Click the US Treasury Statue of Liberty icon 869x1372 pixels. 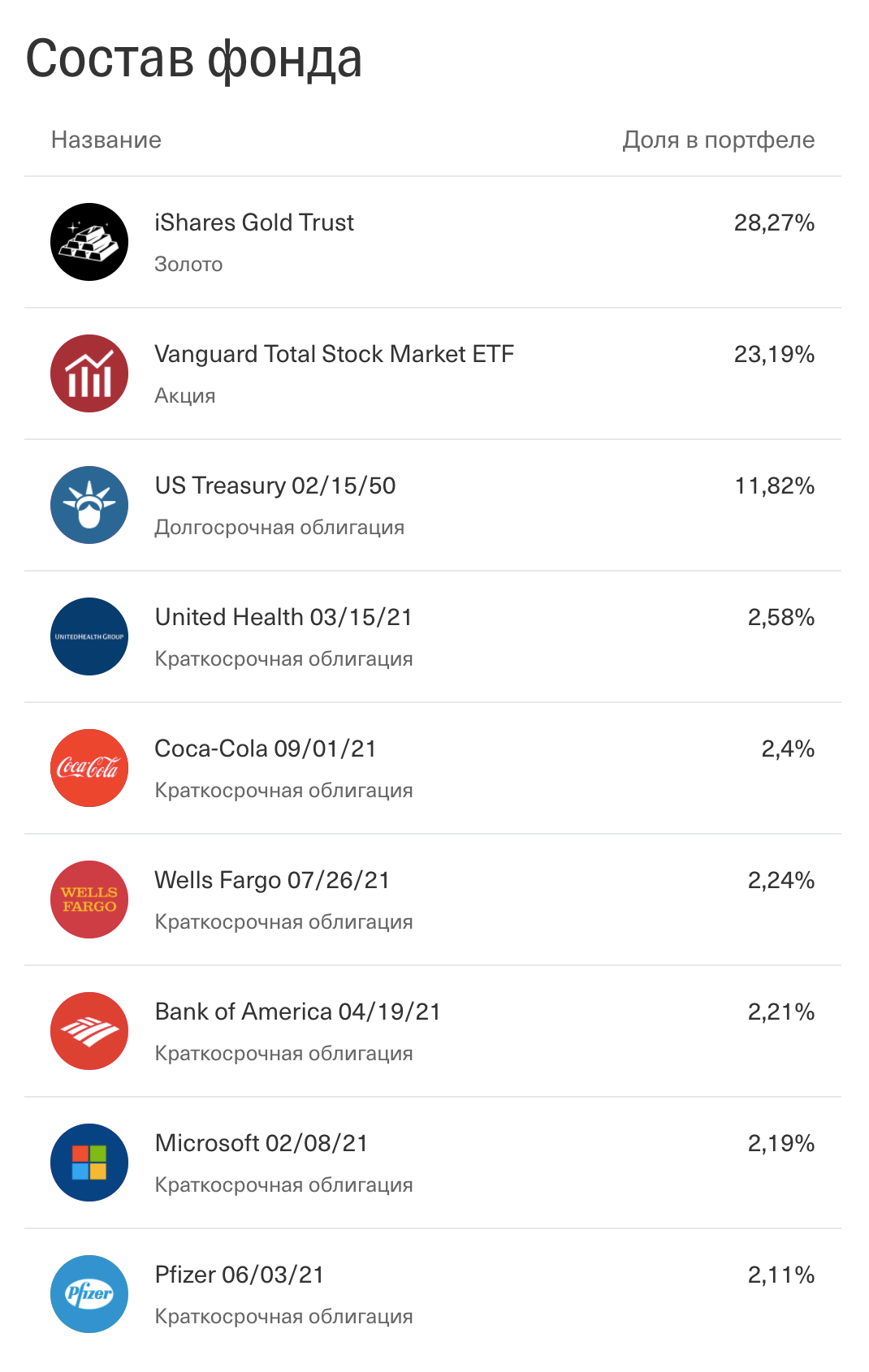[x=89, y=505]
